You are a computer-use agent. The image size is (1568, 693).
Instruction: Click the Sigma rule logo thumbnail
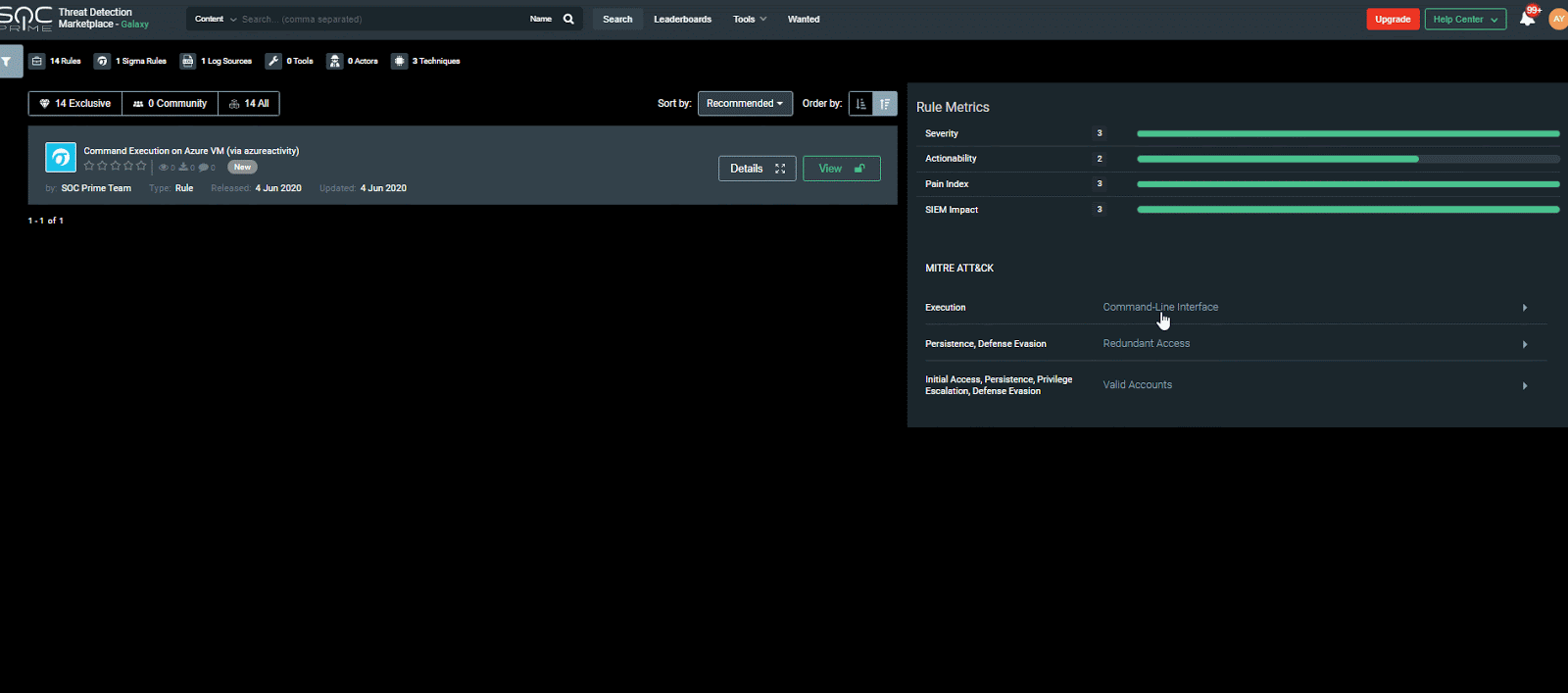tap(61, 157)
